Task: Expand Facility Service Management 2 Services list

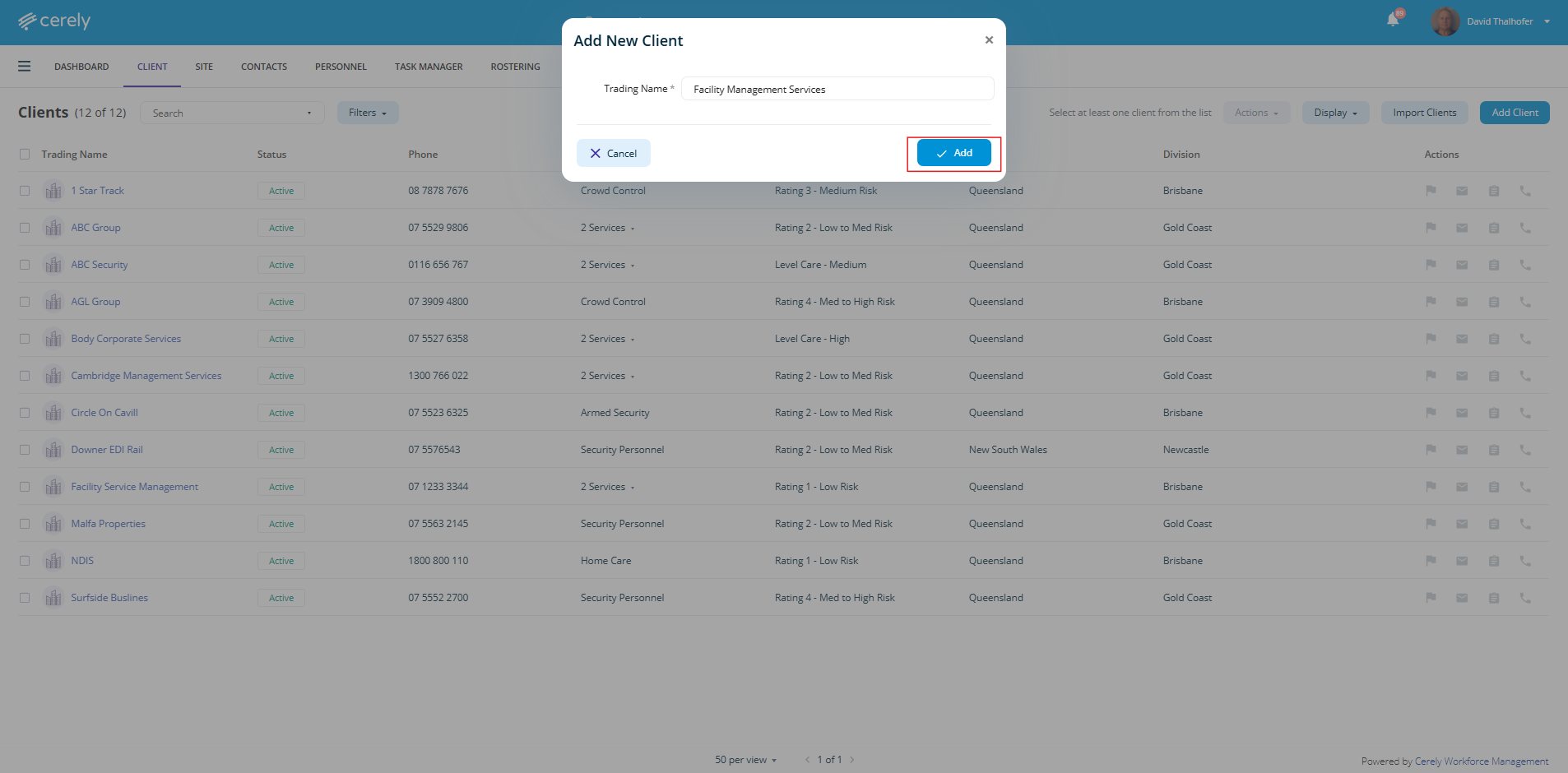Action: [x=607, y=487]
